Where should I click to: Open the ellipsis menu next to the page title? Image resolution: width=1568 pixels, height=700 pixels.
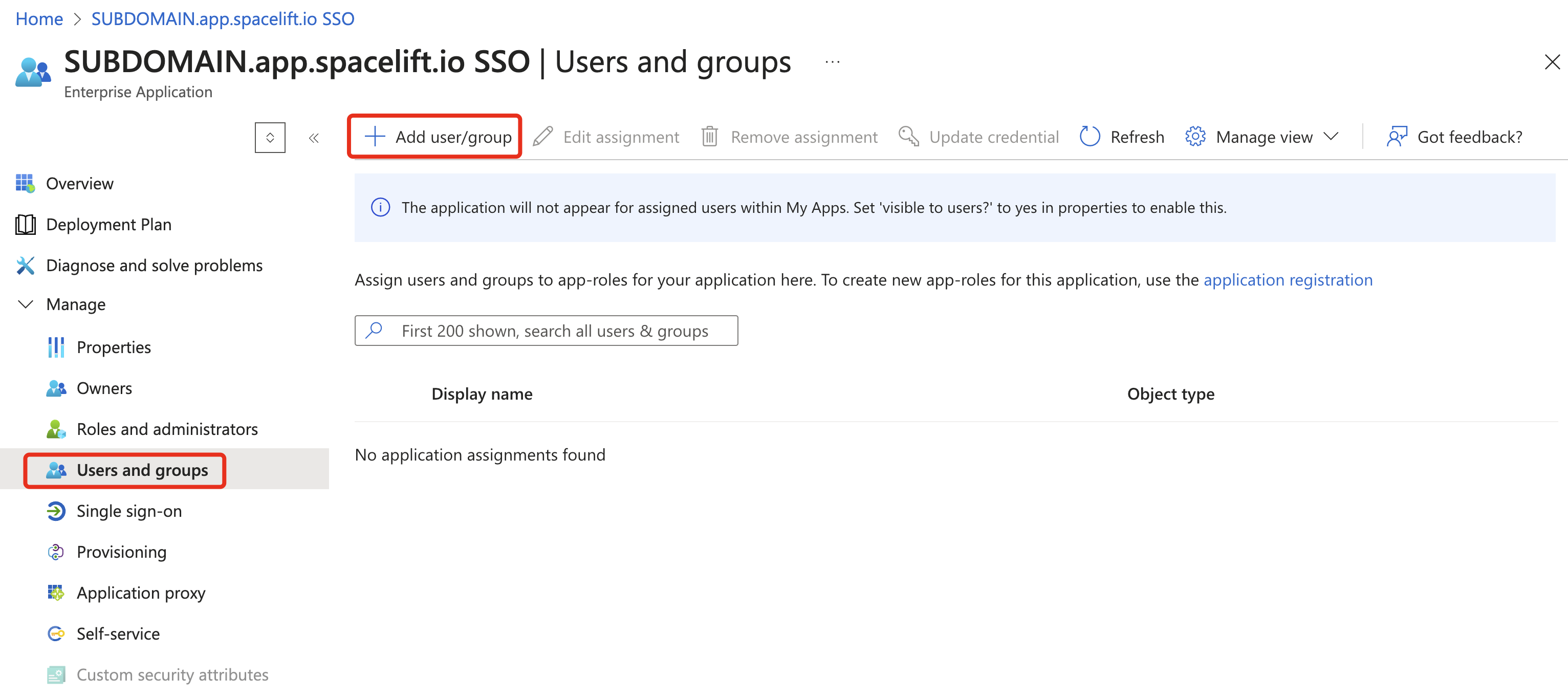coord(832,61)
